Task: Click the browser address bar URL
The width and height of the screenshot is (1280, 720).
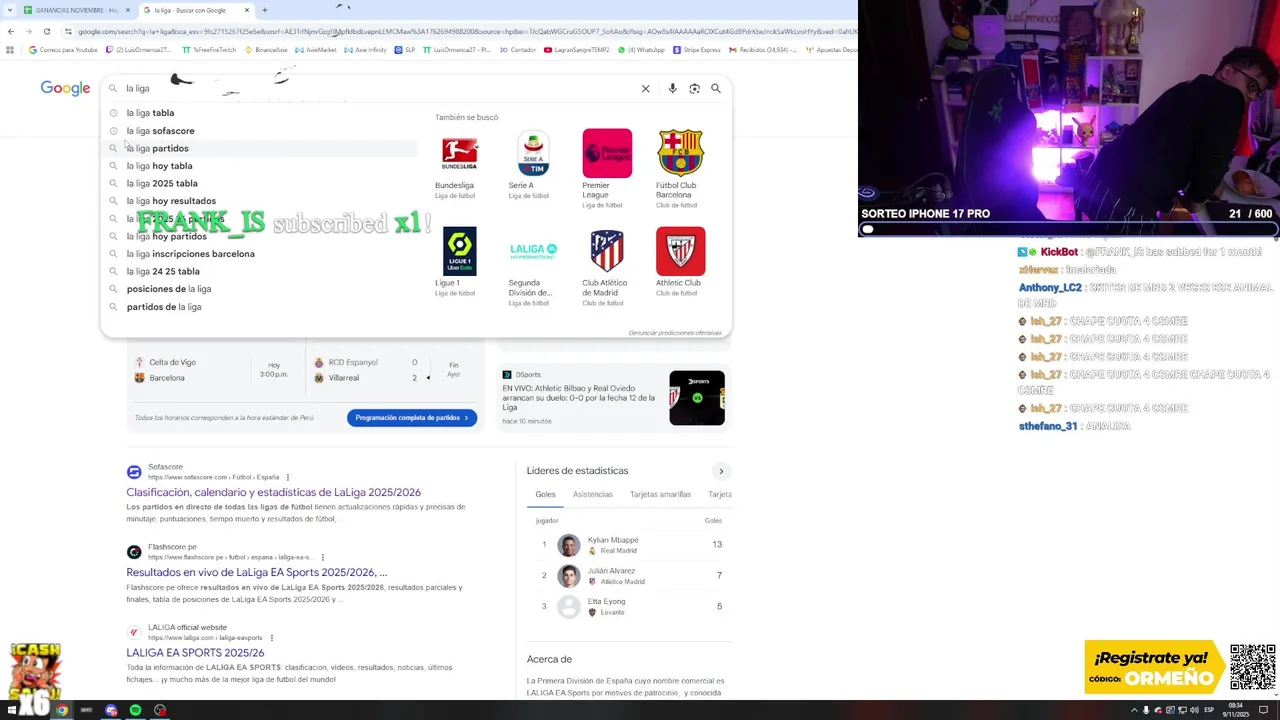Action: coord(460,31)
